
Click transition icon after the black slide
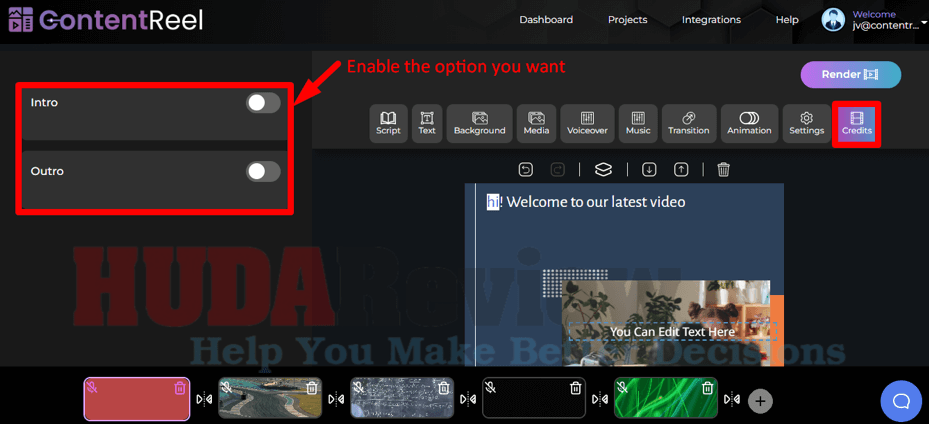[x=600, y=400]
